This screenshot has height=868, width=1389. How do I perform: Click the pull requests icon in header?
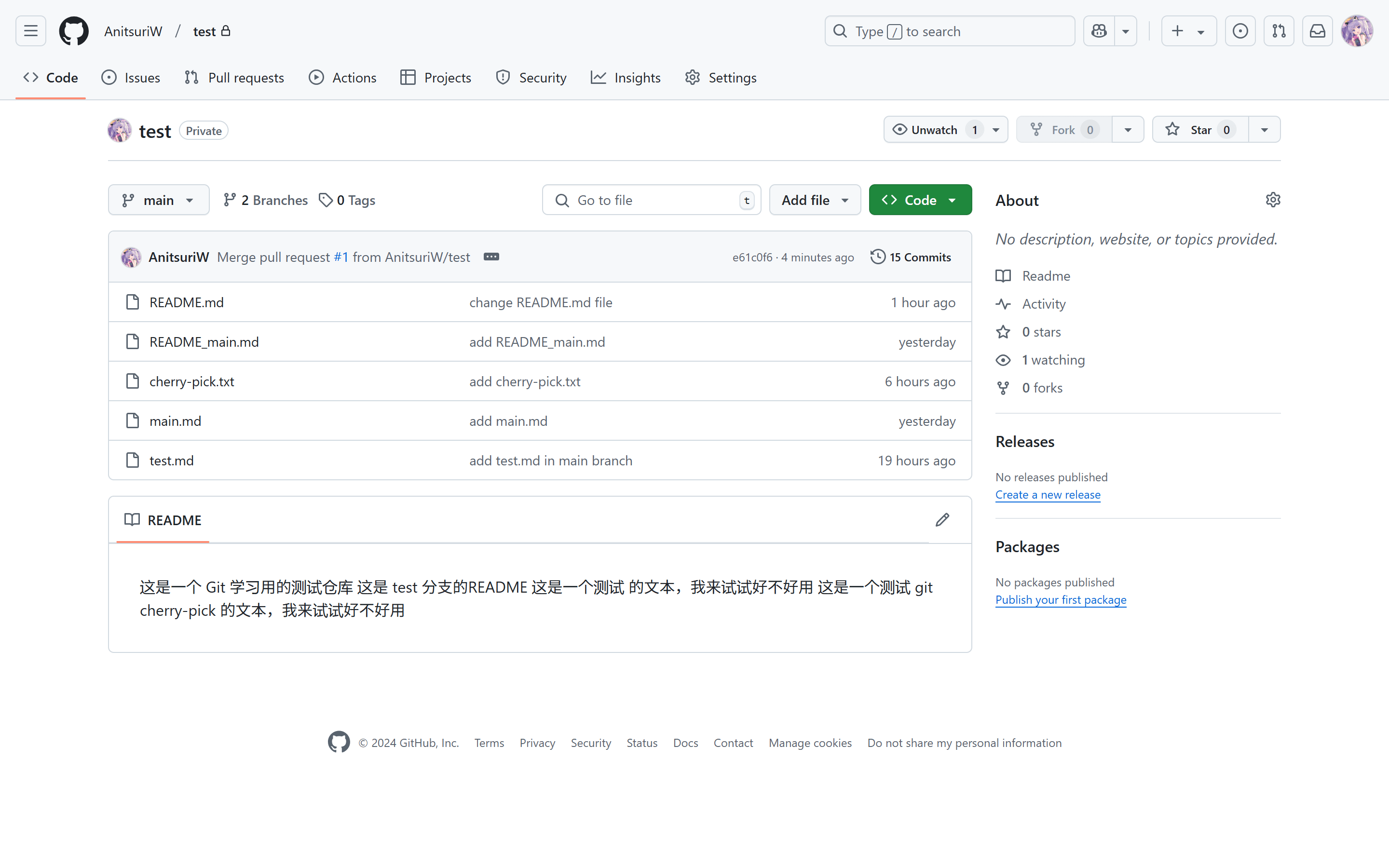tap(1279, 31)
